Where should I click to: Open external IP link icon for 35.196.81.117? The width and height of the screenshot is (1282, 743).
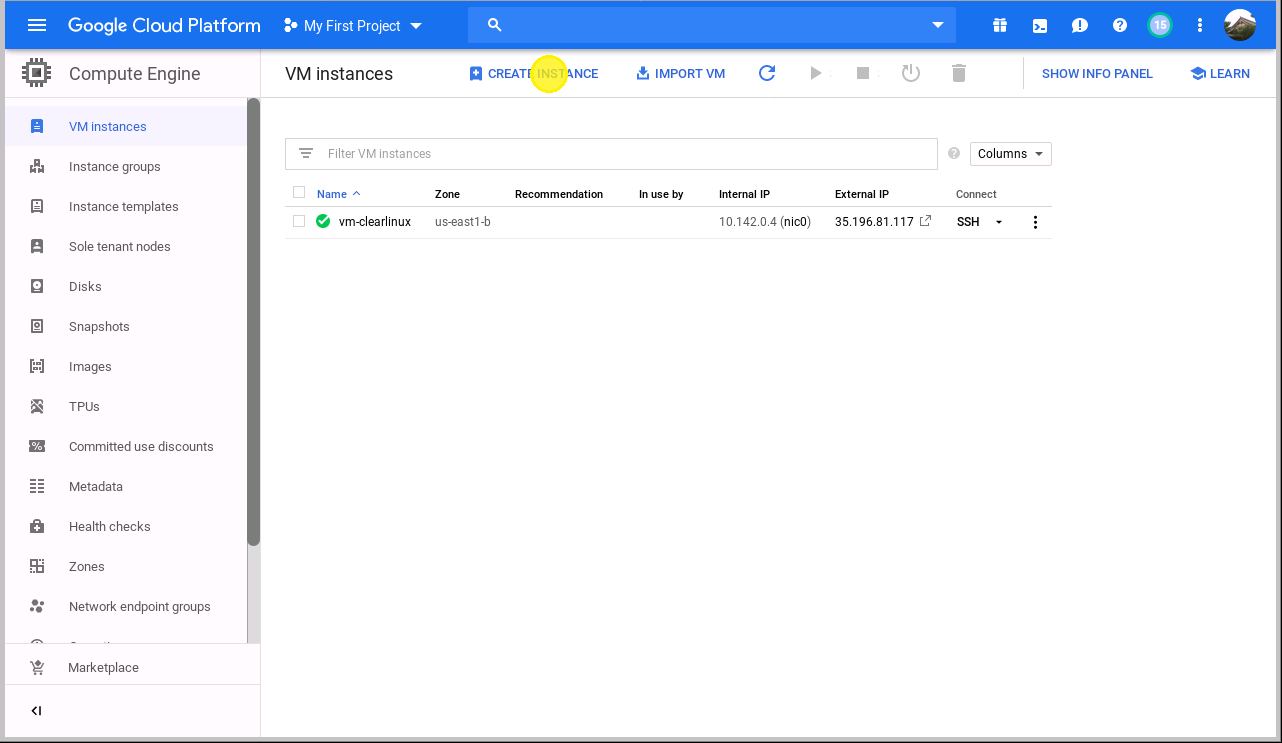click(925, 221)
